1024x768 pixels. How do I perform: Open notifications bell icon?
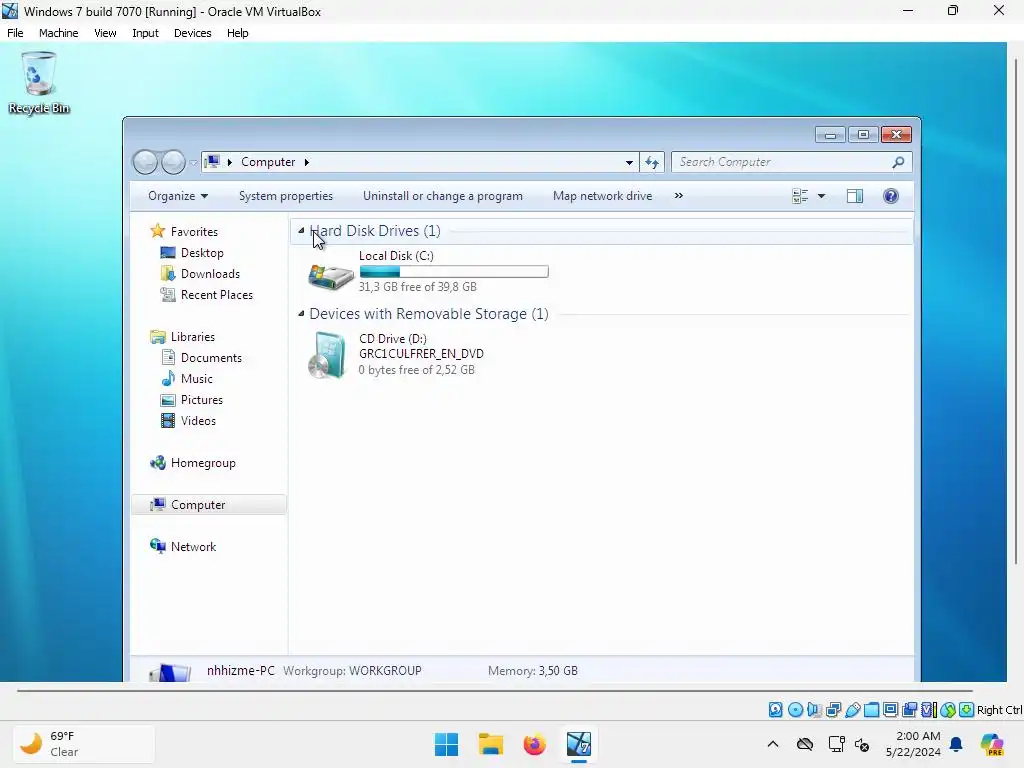tap(956, 744)
